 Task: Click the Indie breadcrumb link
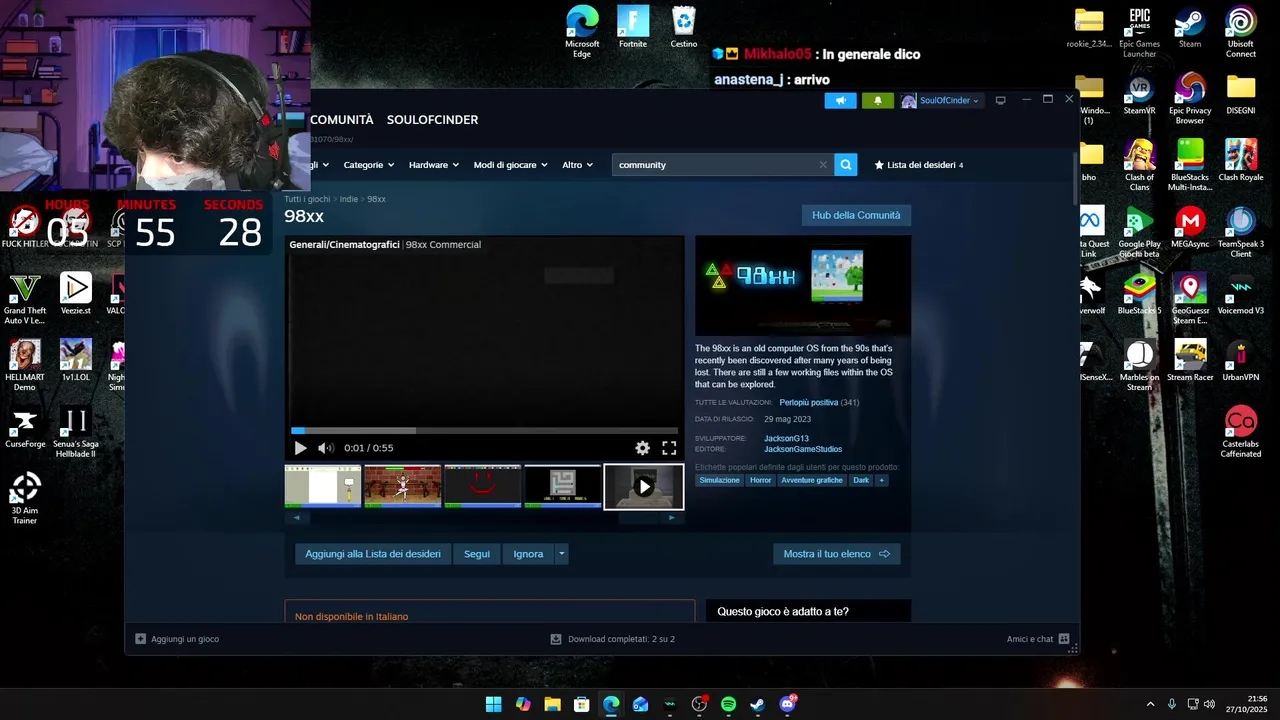pyautogui.click(x=349, y=199)
